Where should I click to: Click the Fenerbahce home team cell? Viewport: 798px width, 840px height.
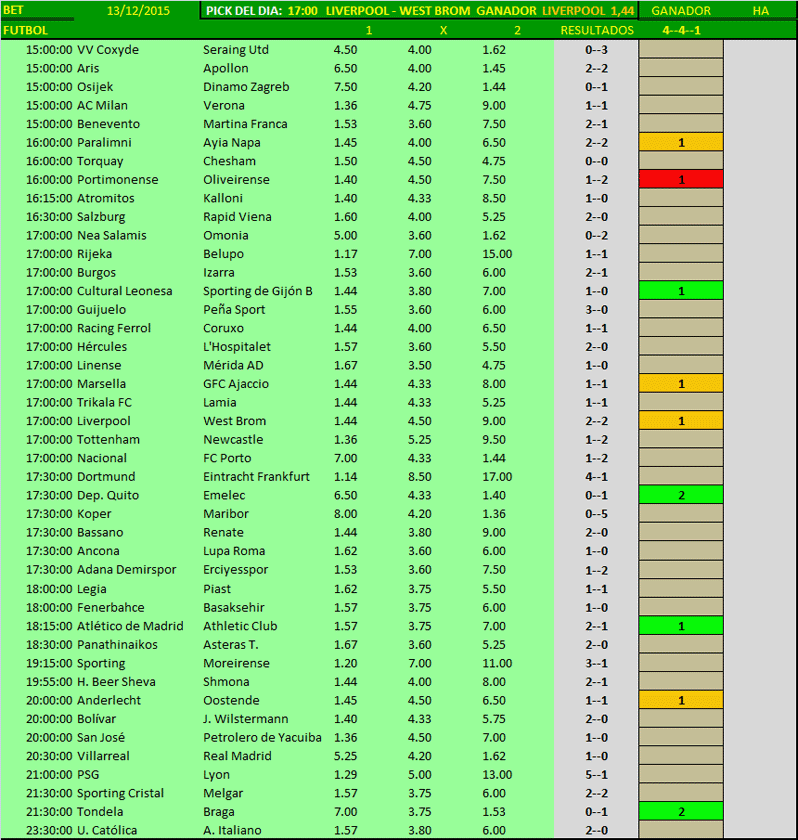tap(111, 608)
